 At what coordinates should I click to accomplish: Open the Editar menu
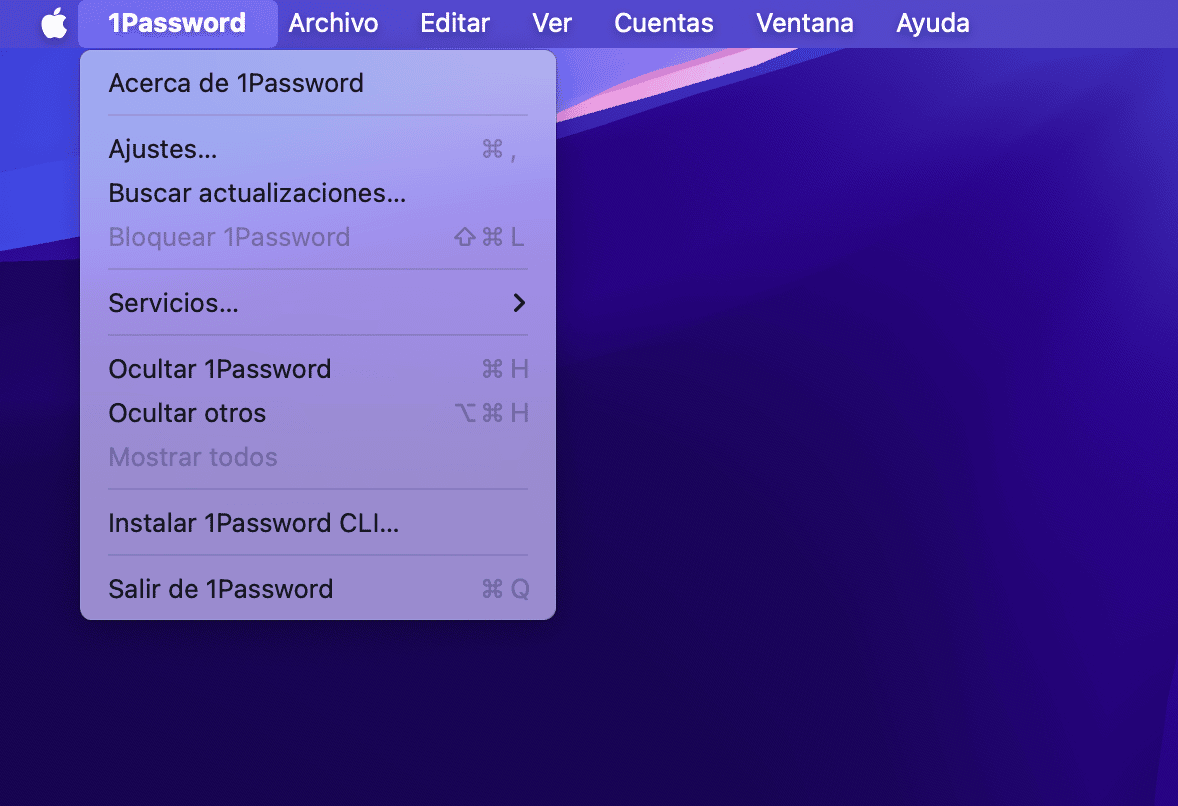click(x=455, y=23)
